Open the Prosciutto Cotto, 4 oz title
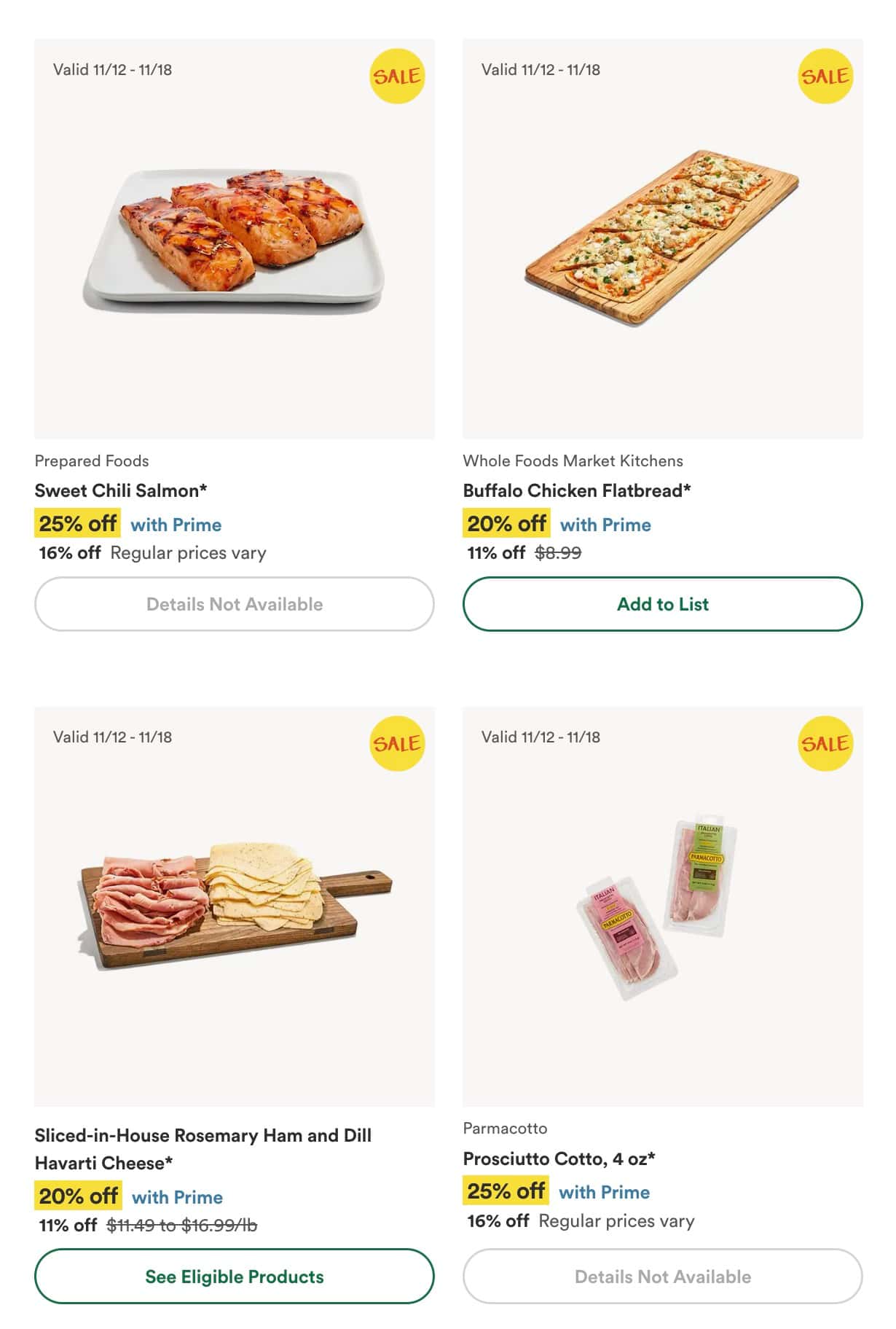The image size is (896, 1329). 559,1159
